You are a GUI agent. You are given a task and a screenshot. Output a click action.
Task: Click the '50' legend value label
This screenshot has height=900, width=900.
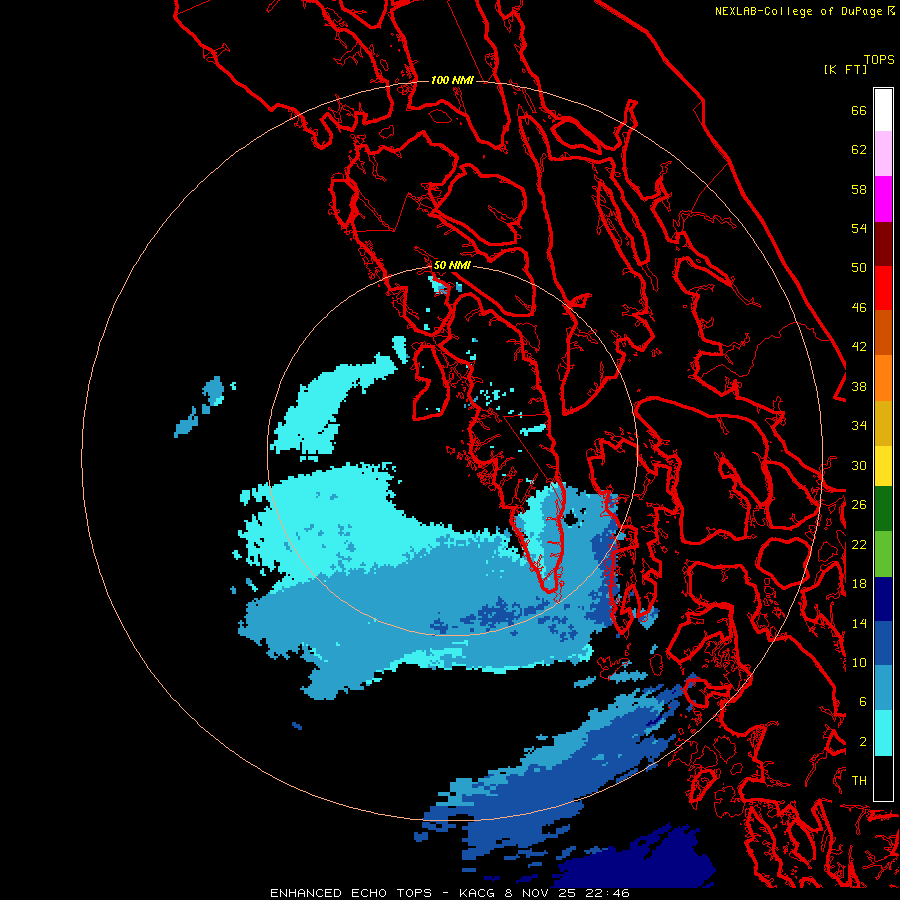click(x=859, y=268)
